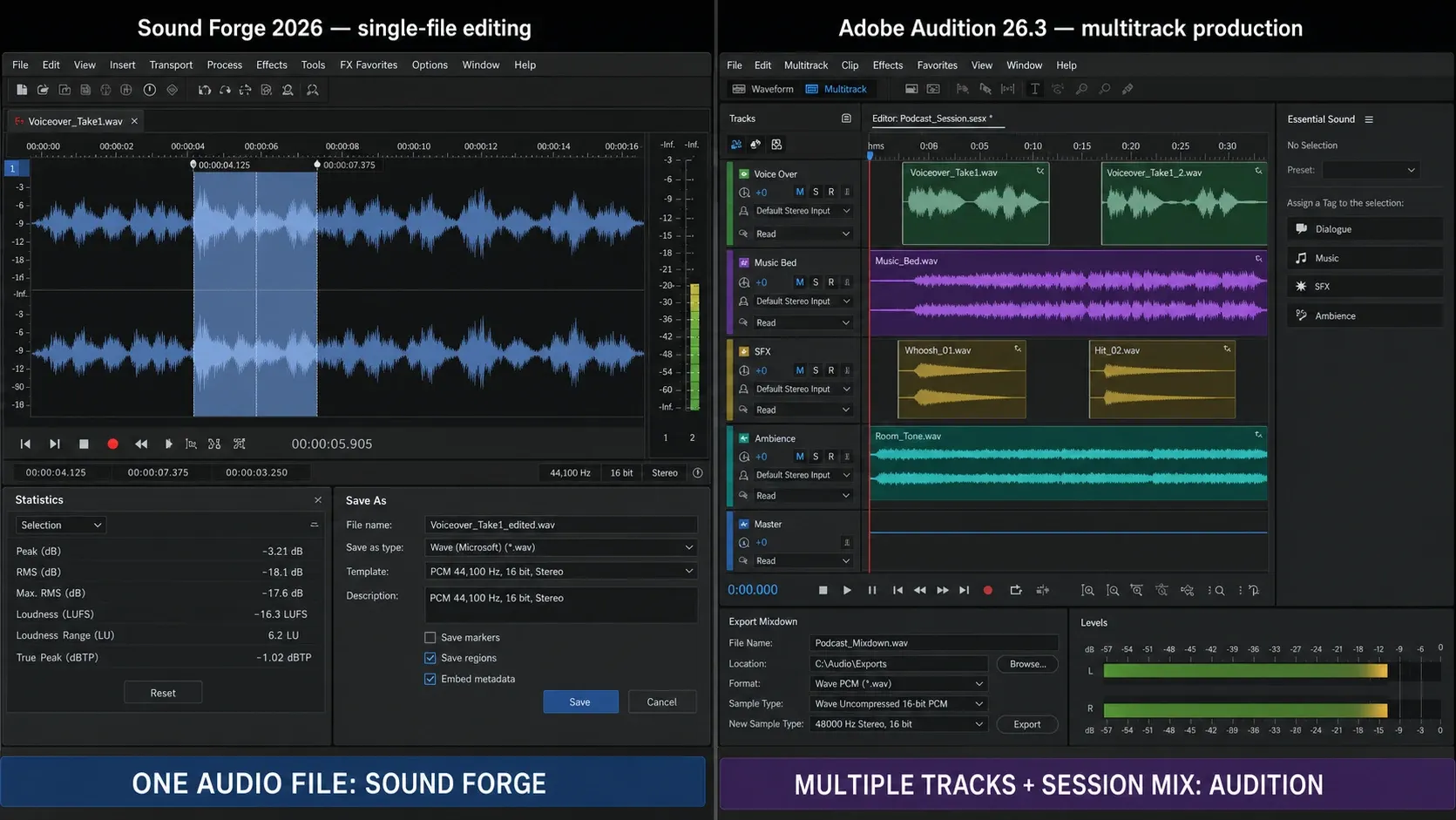
Task: Click the Browse button
Action: 1027,664
